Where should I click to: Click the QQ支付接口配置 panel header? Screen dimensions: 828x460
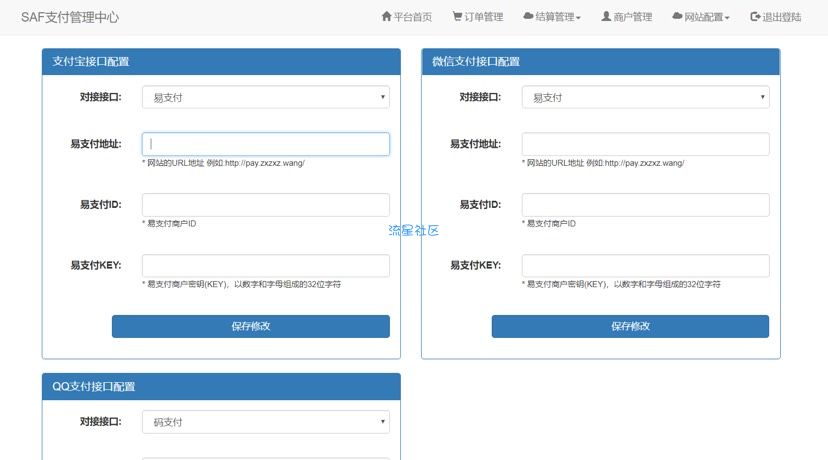(x=221, y=387)
